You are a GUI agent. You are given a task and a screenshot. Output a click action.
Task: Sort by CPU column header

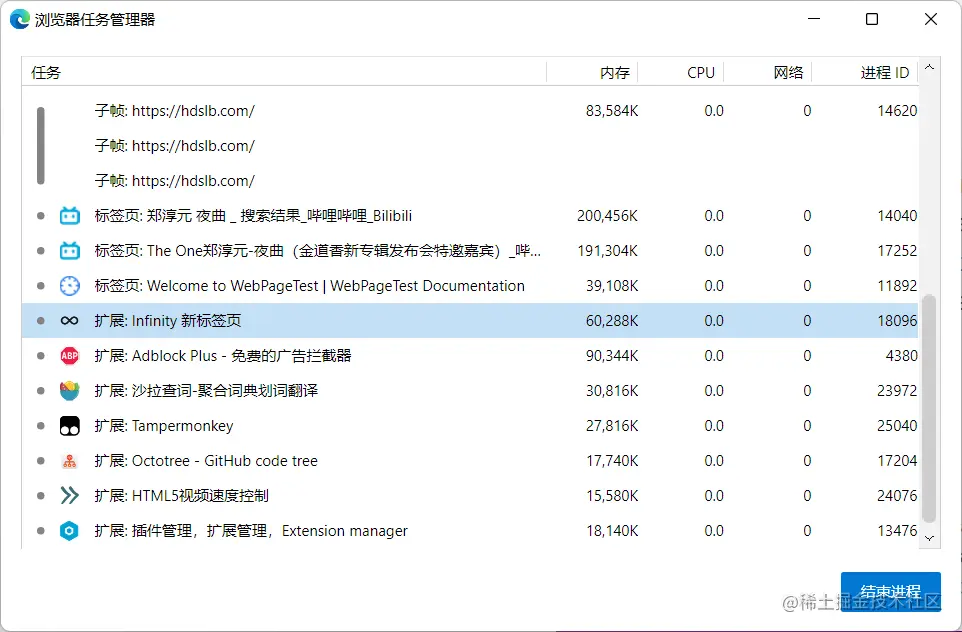click(681, 72)
